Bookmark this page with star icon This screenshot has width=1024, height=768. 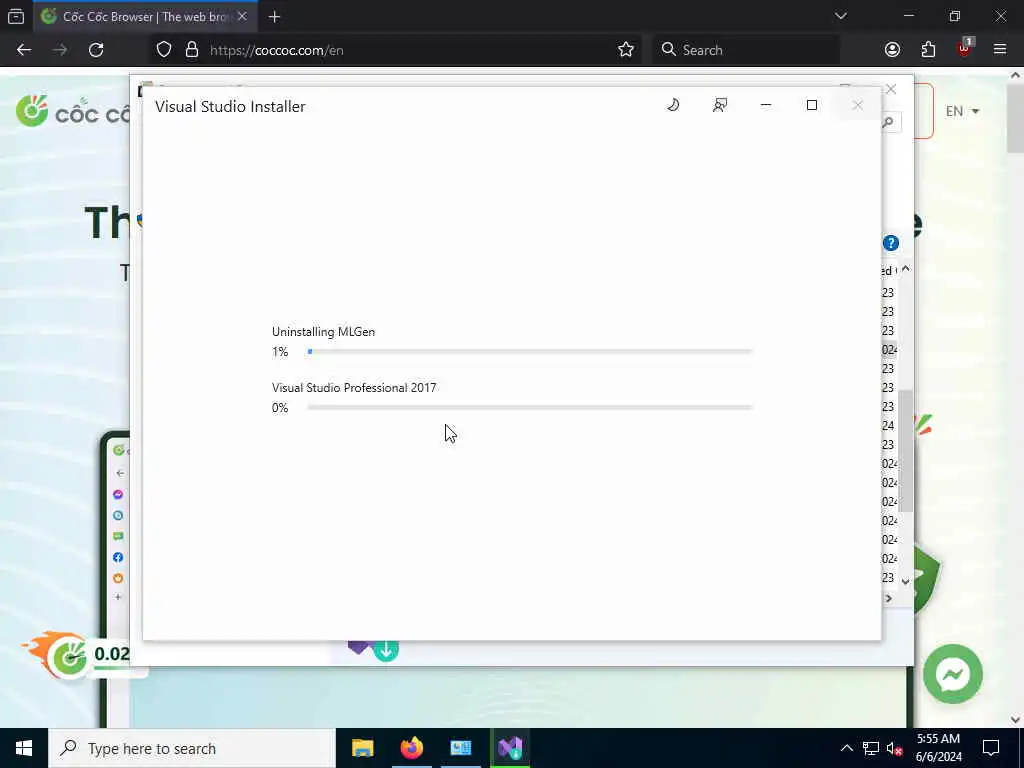(626, 50)
